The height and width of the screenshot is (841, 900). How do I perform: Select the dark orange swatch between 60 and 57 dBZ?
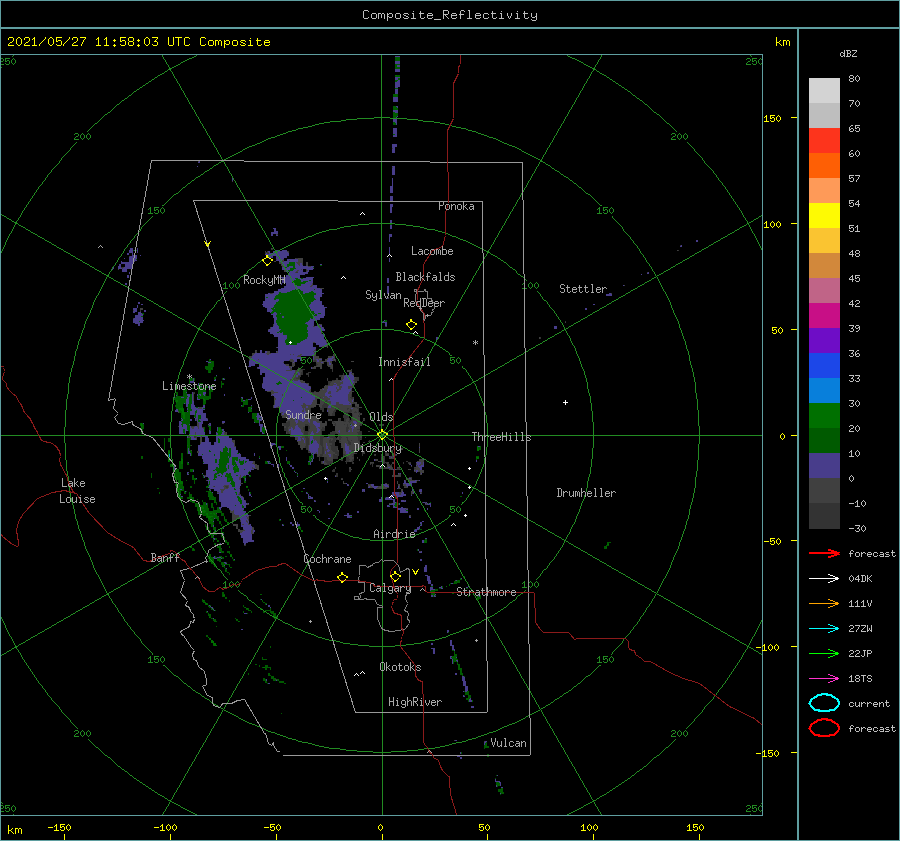click(824, 165)
